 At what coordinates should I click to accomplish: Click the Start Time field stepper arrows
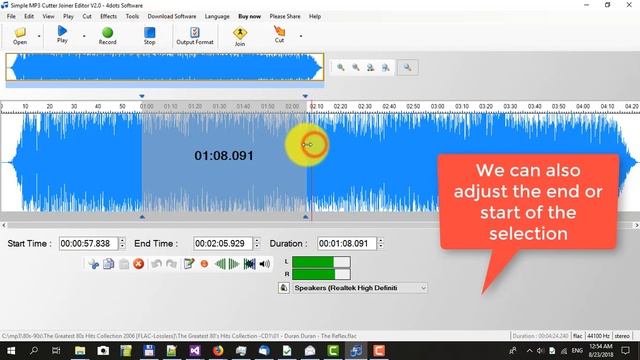[x=122, y=244]
